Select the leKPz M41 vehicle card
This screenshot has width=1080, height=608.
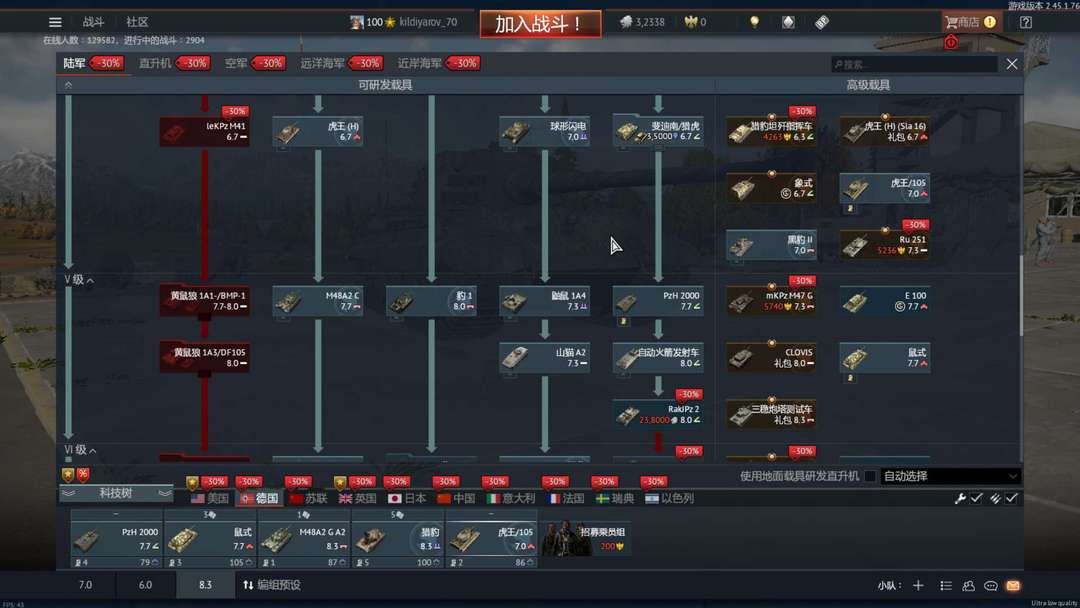coord(204,131)
